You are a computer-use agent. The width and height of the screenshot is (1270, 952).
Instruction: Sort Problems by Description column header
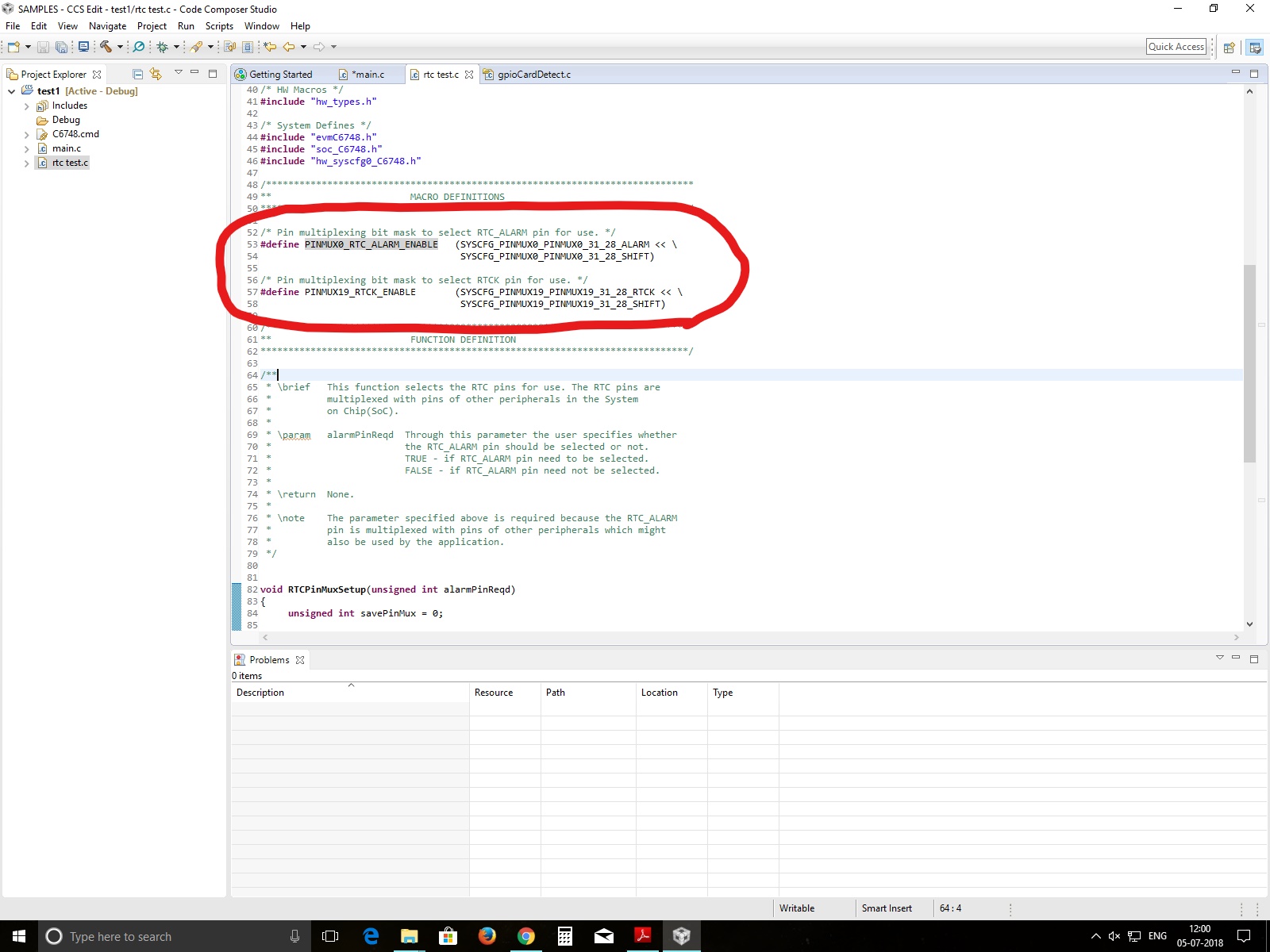click(350, 693)
